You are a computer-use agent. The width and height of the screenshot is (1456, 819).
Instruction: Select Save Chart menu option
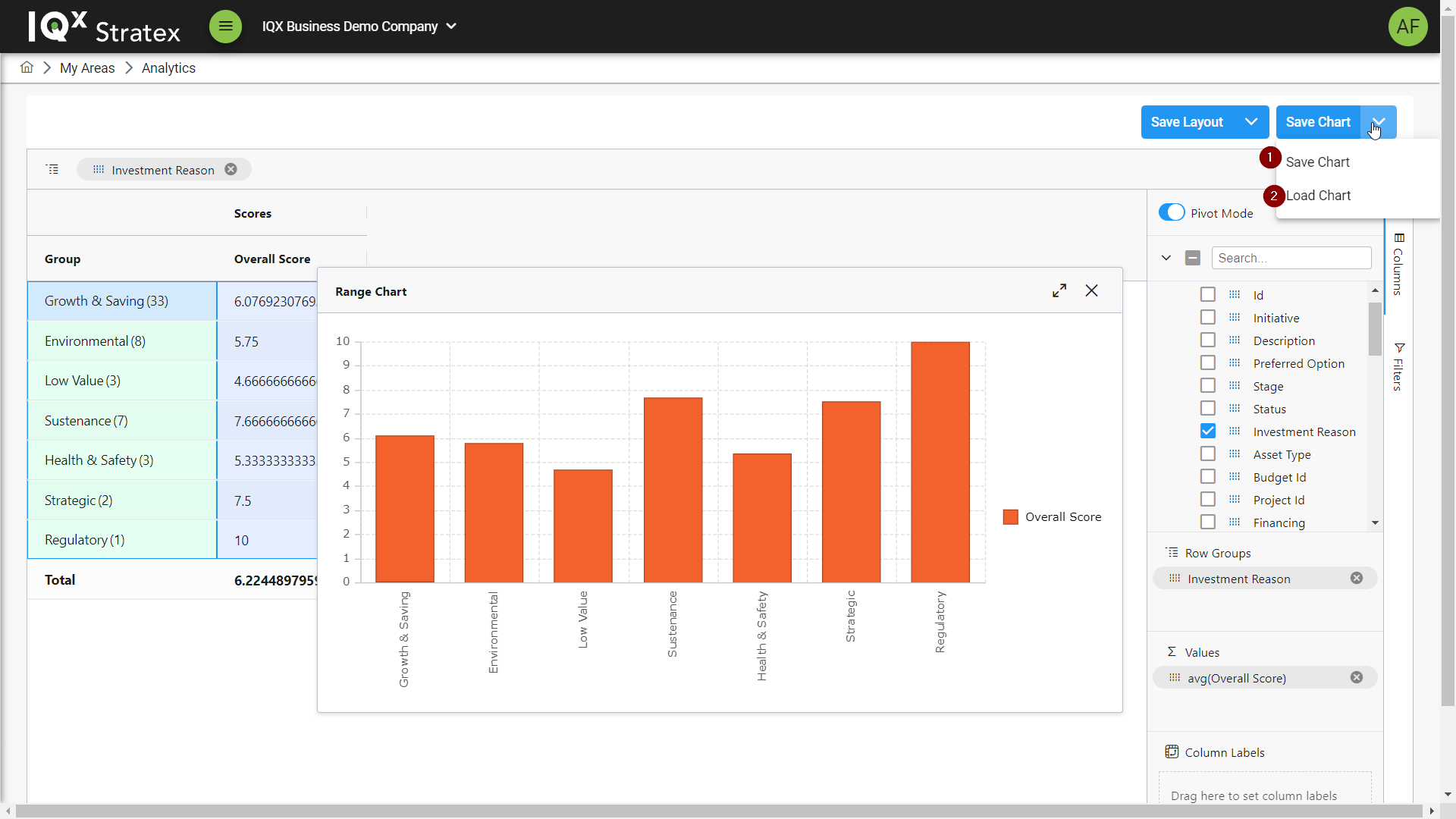point(1317,162)
